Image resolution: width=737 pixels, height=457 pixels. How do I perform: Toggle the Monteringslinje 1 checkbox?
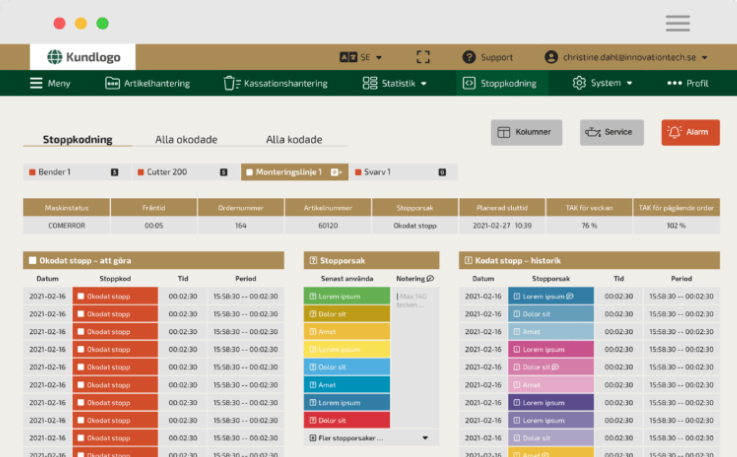[x=249, y=172]
